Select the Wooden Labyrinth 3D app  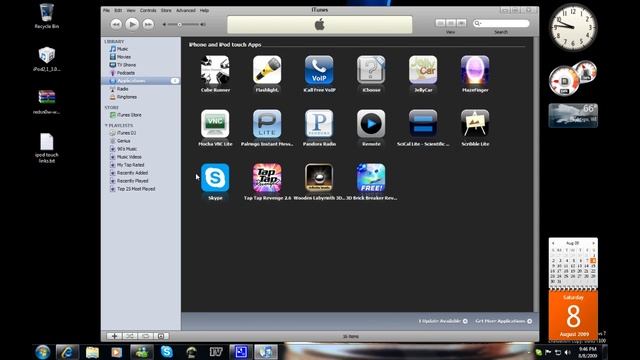[x=319, y=178]
